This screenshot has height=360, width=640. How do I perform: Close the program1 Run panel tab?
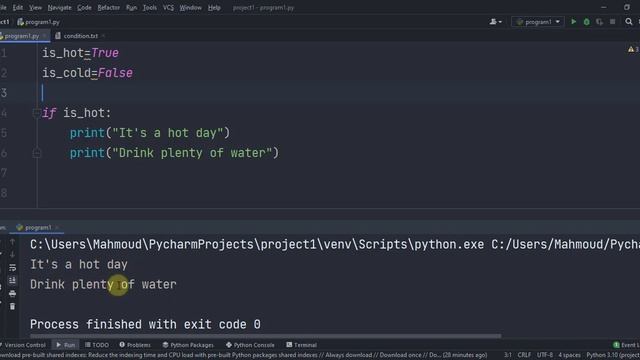[x=57, y=227]
